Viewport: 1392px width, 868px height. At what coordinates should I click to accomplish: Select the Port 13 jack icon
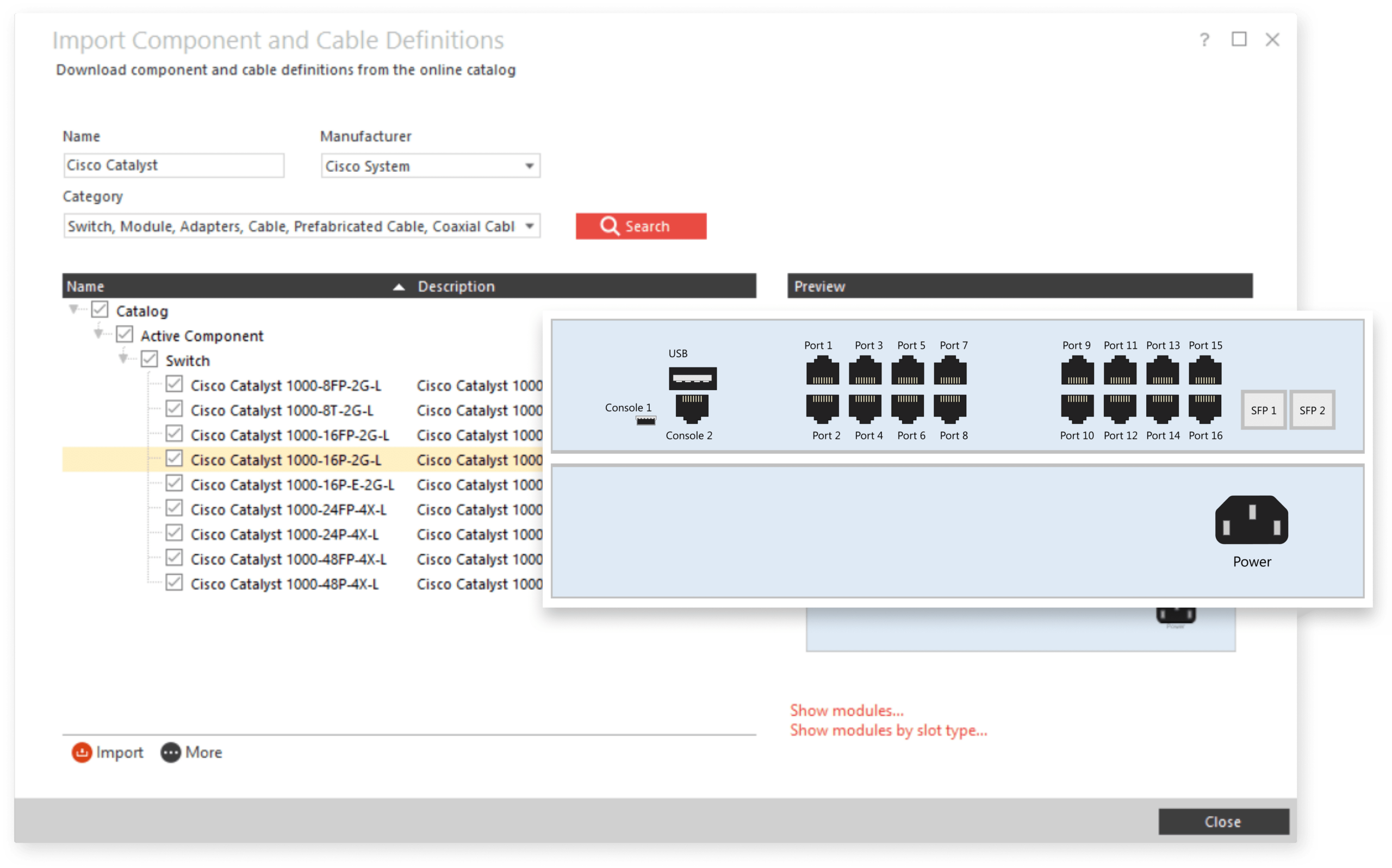click(1163, 370)
